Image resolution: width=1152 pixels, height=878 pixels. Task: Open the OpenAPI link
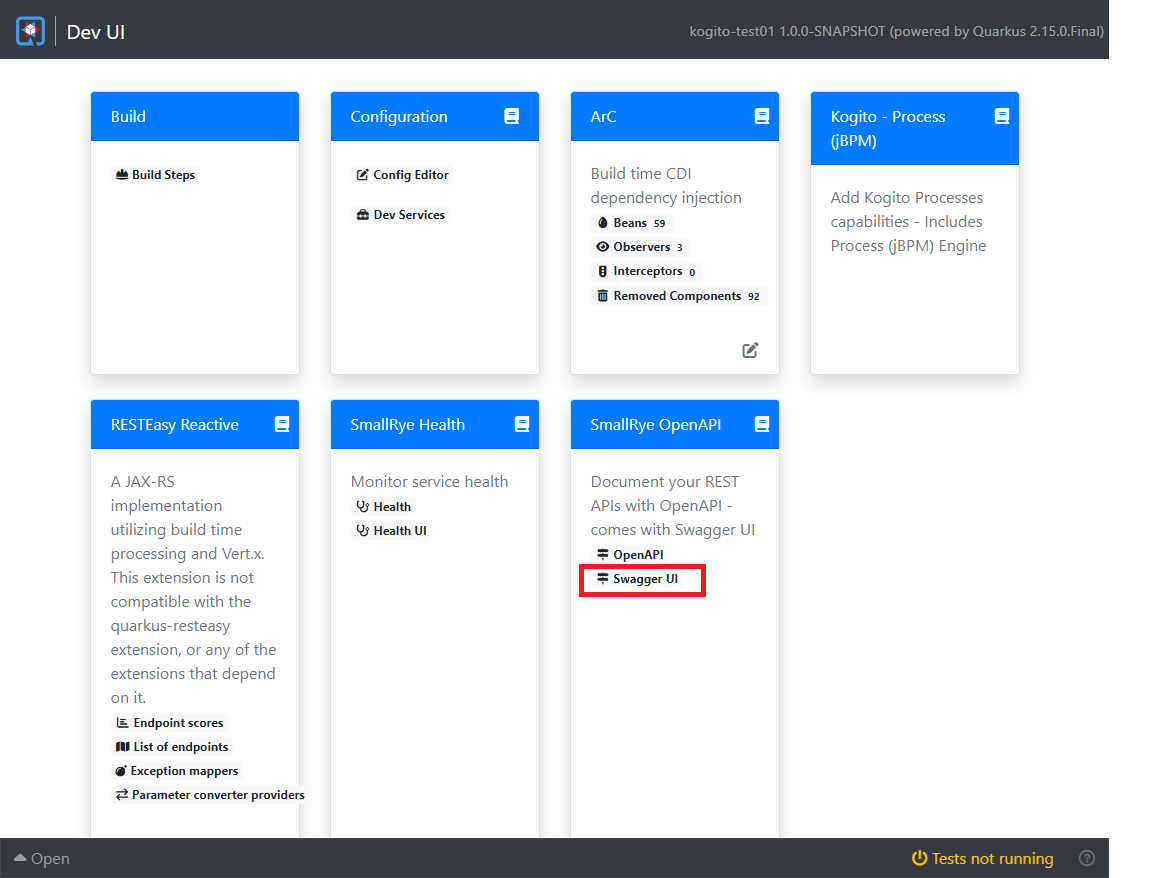[x=630, y=555]
